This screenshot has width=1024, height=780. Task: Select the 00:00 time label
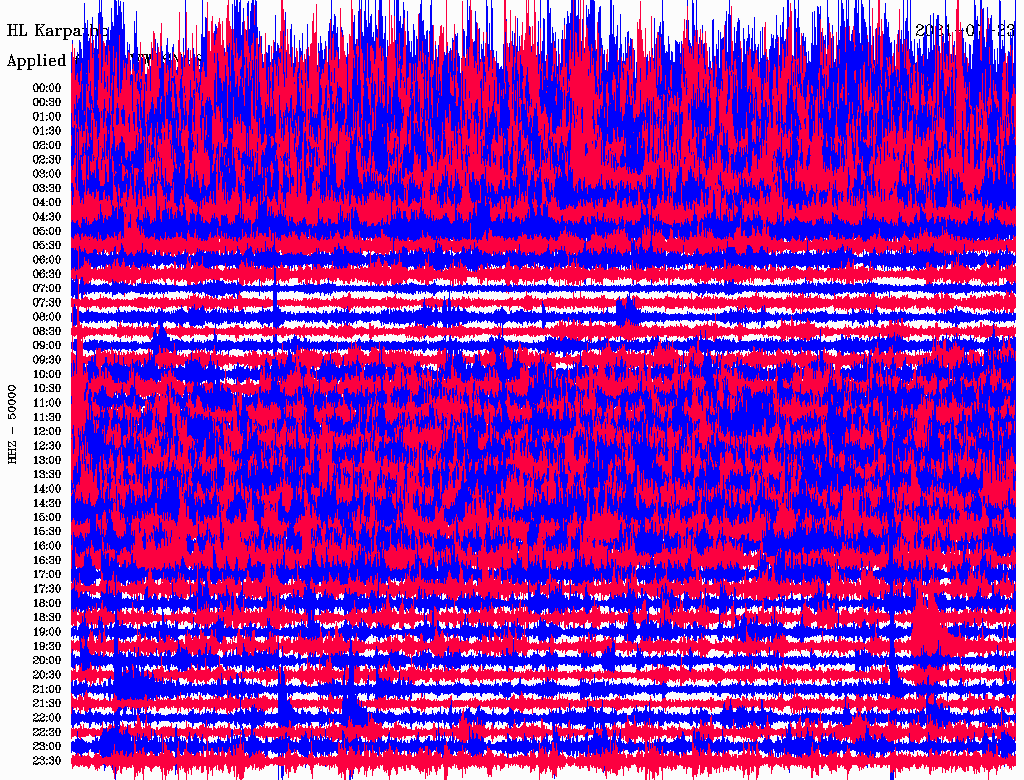(x=47, y=88)
